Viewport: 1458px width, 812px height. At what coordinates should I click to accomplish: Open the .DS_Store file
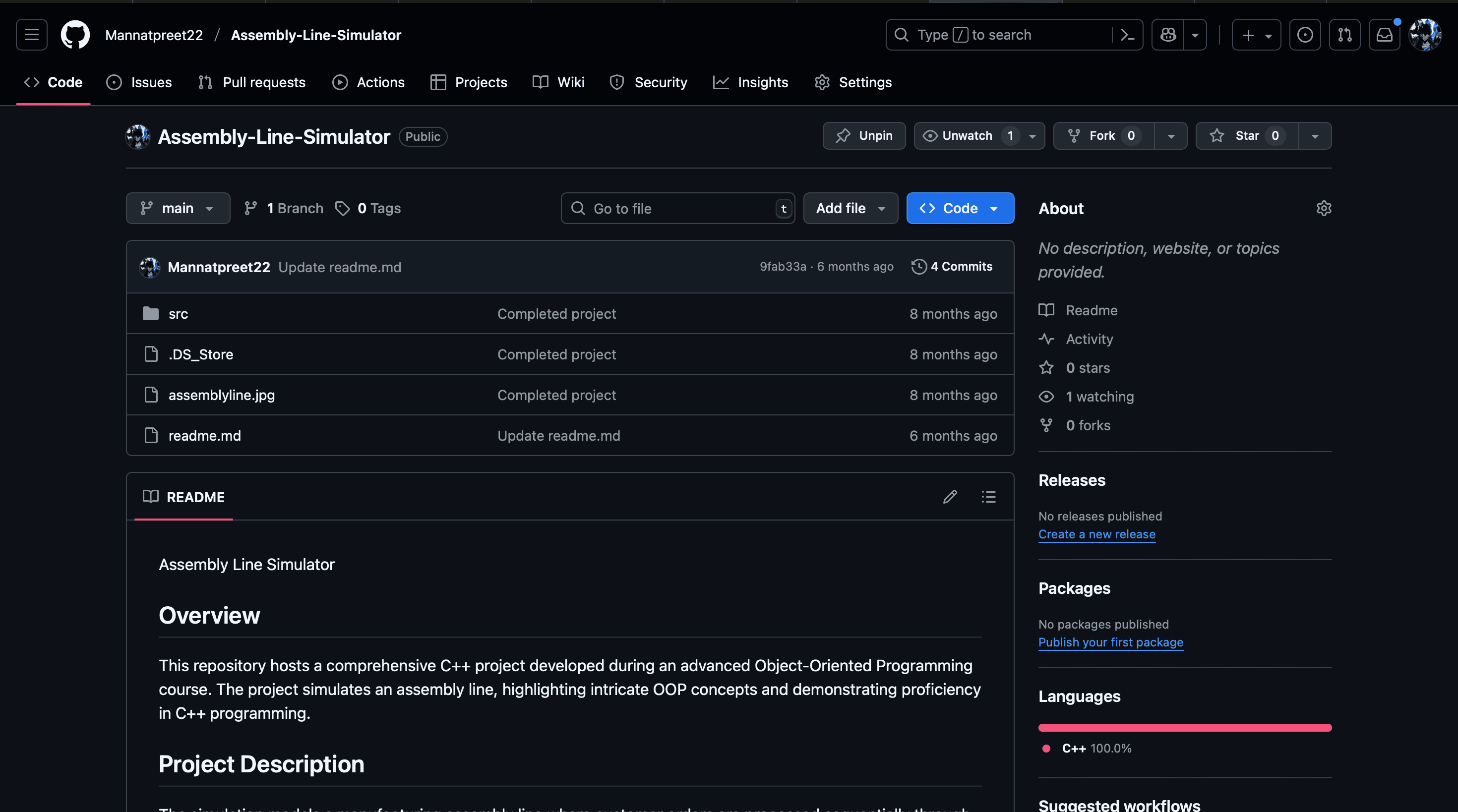click(200, 354)
